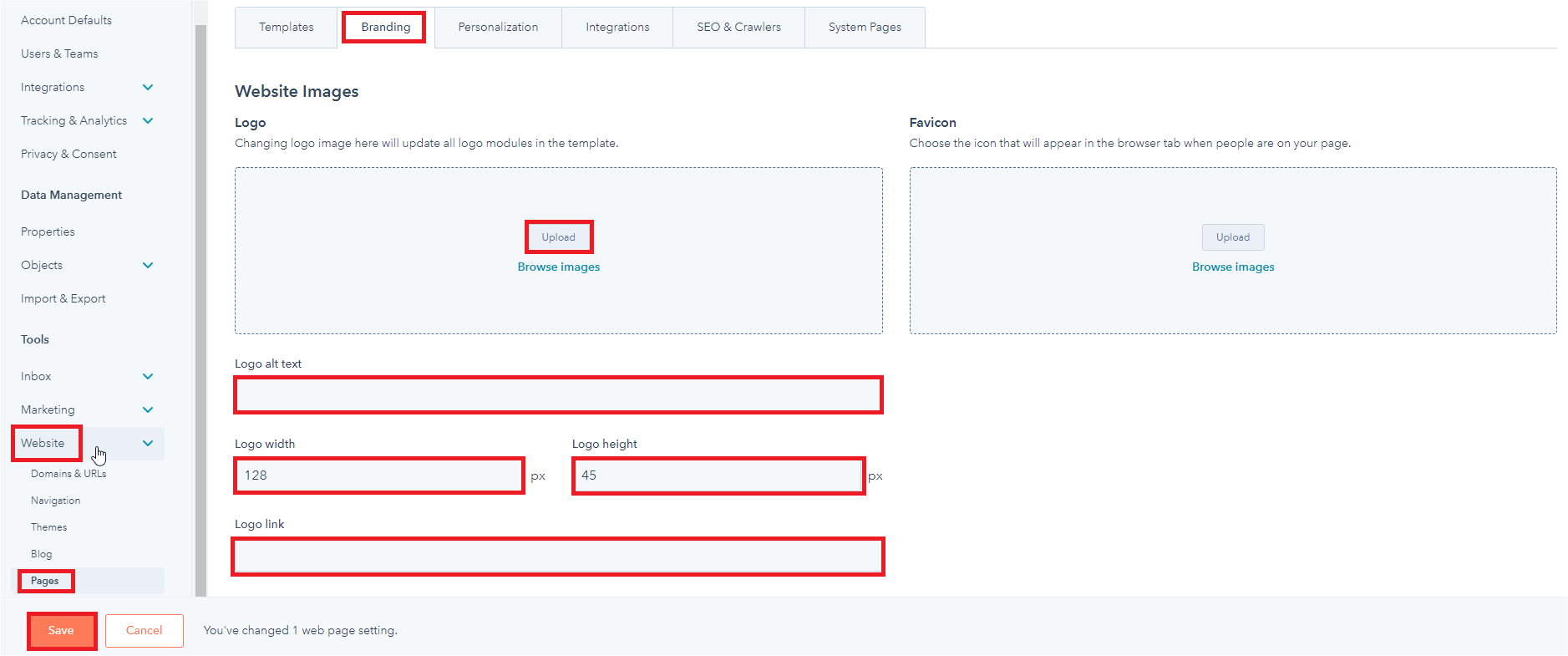
Task: Expand the Marketing chevron
Action: (x=148, y=410)
